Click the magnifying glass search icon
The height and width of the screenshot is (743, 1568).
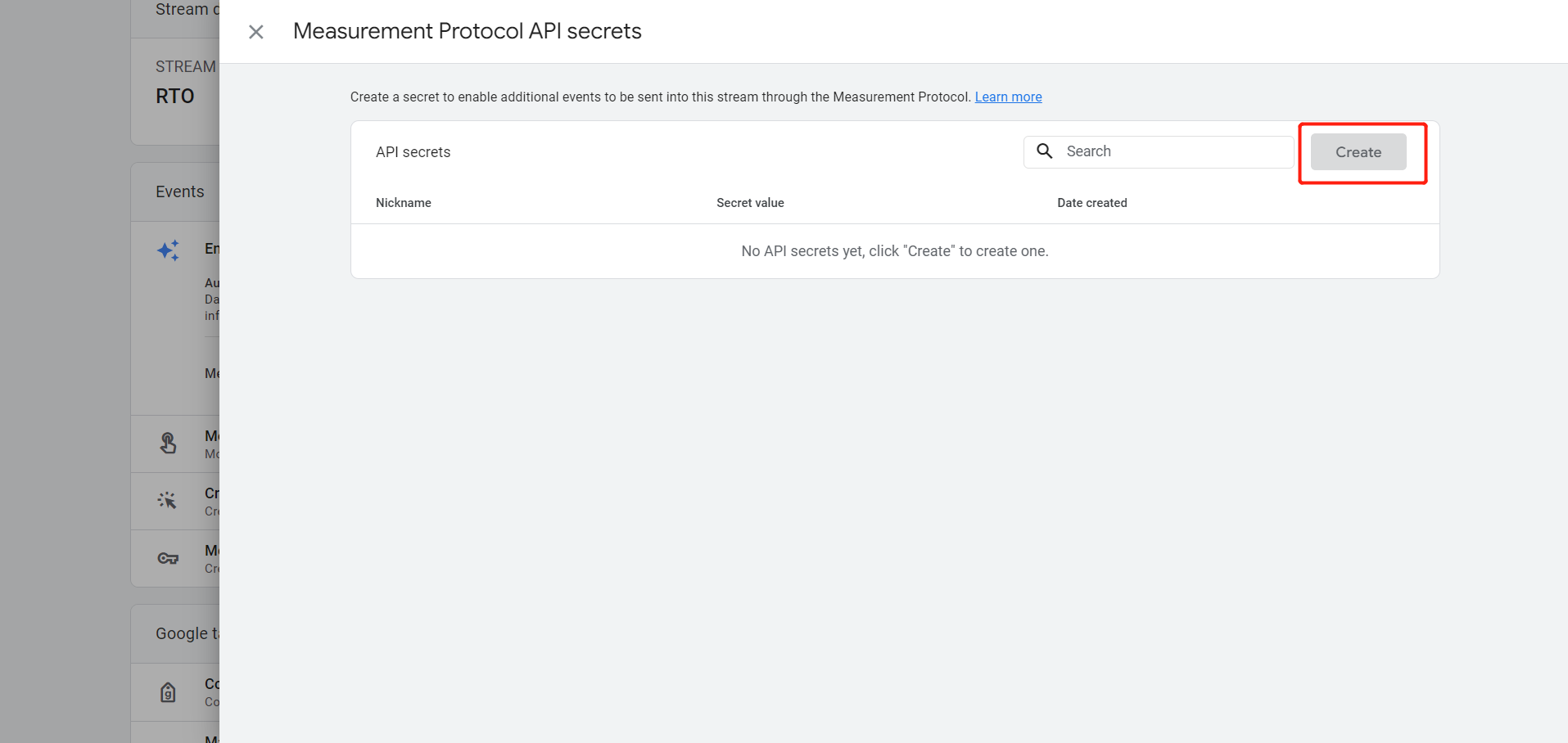[1045, 151]
